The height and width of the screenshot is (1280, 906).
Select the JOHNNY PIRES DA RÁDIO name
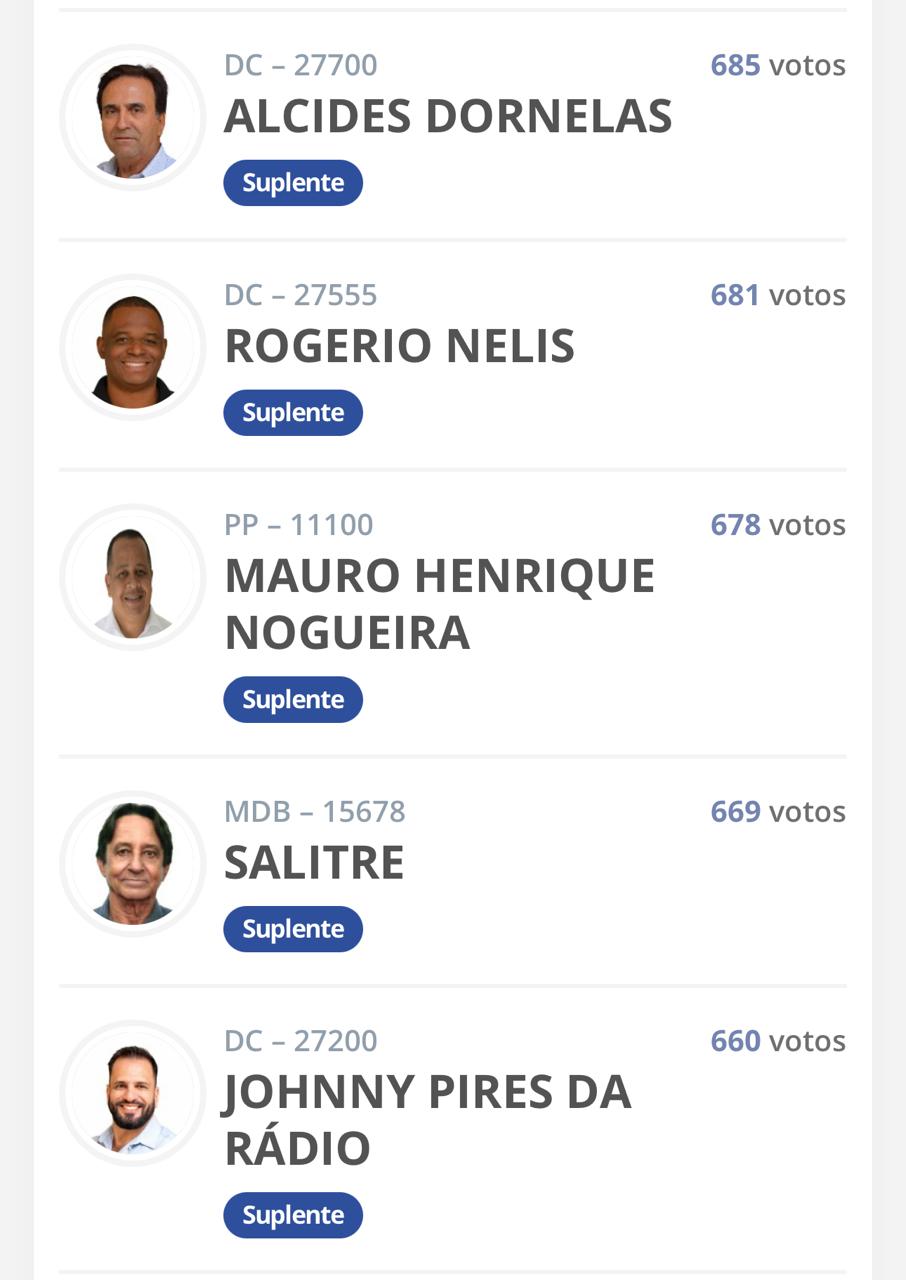pyautogui.click(x=428, y=1120)
